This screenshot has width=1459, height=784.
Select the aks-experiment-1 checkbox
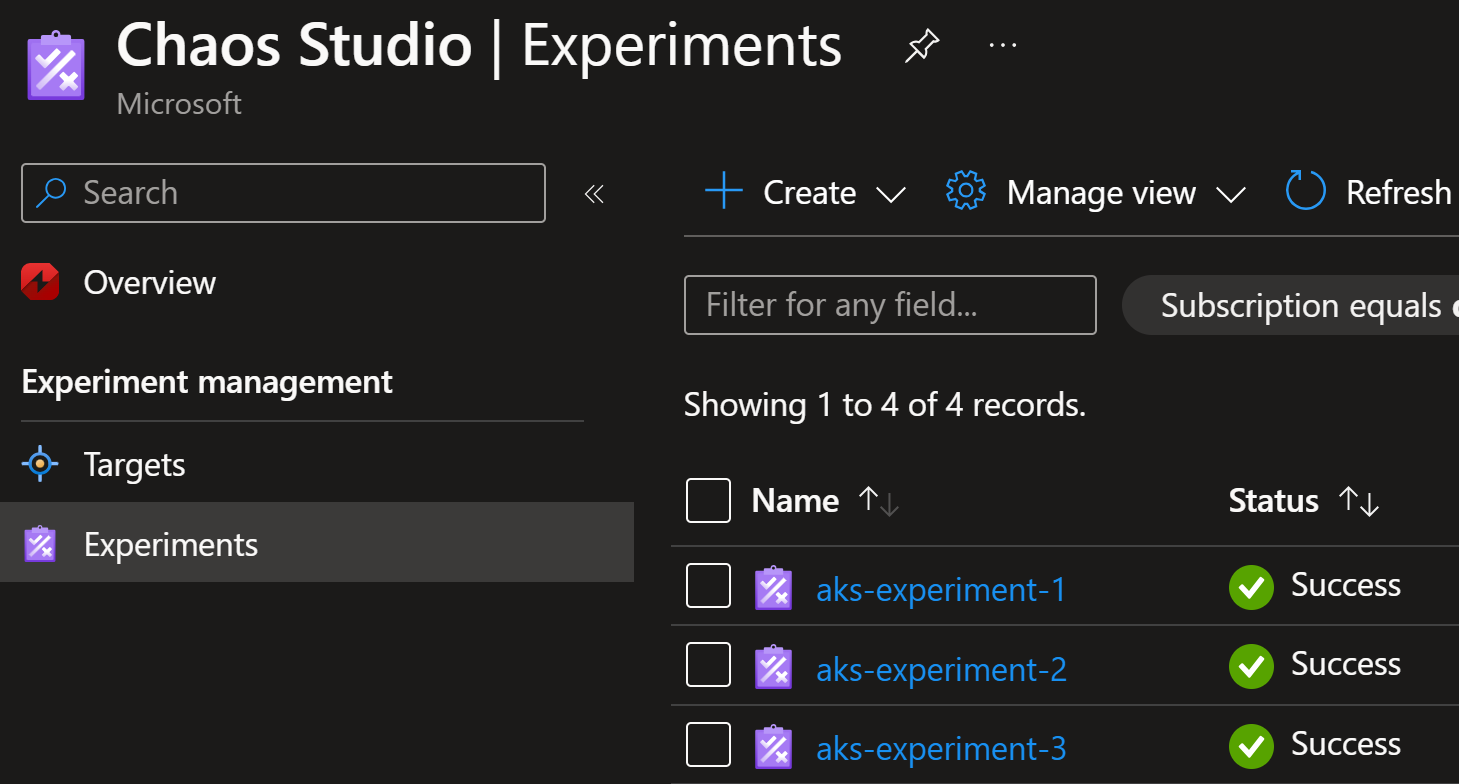coord(708,585)
